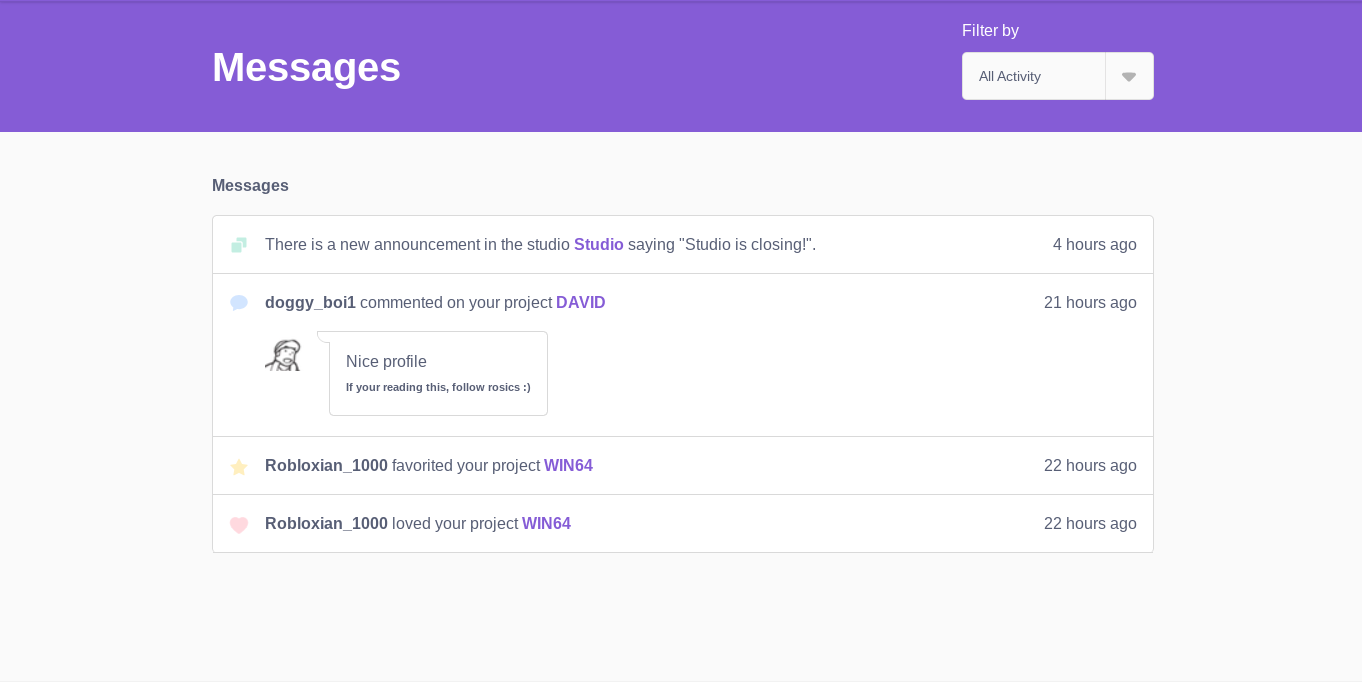The height and width of the screenshot is (682, 1362).
Task: Click the "21 hours ago" timestamp
Action: point(1090,303)
